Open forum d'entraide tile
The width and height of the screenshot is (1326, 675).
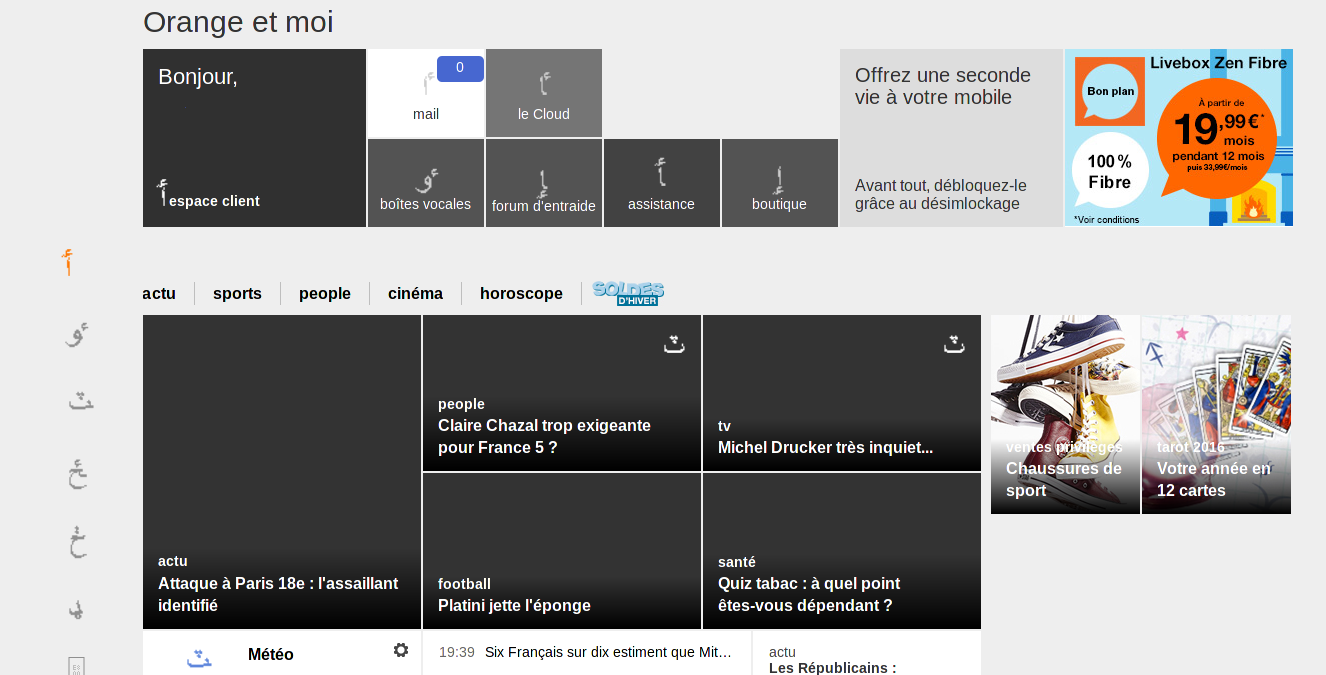click(544, 183)
